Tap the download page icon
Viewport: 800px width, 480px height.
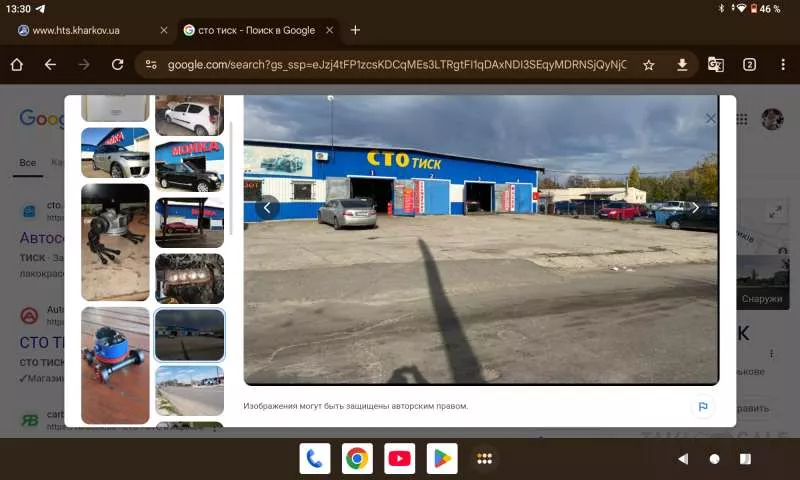coord(682,64)
